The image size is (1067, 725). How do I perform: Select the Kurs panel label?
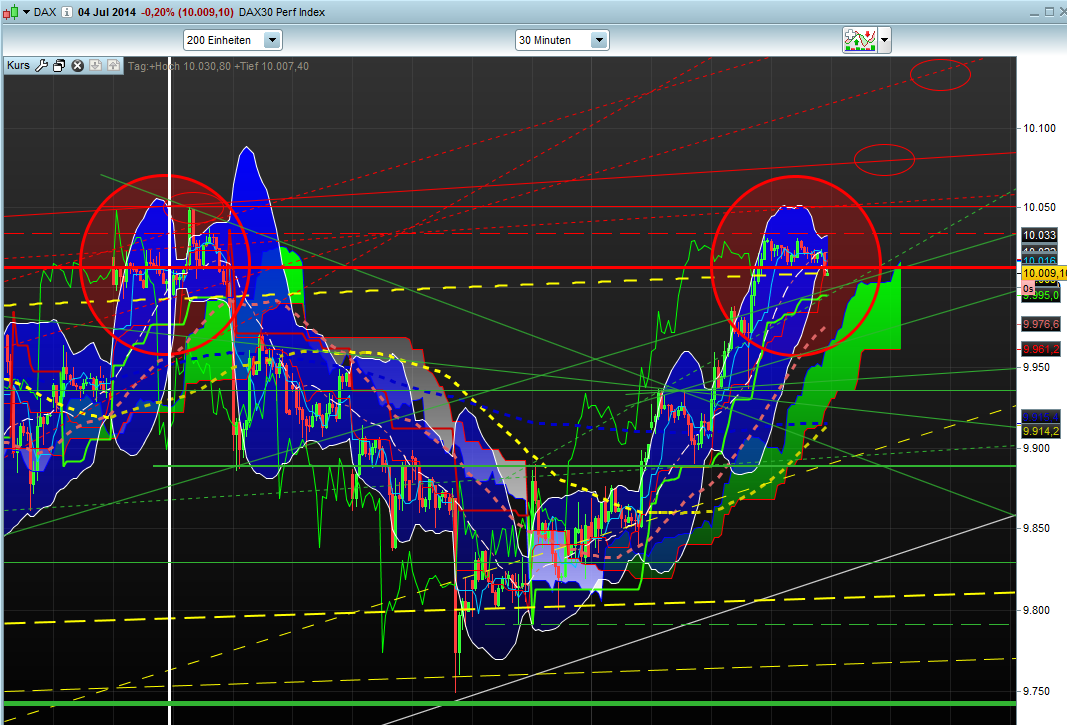pos(18,65)
